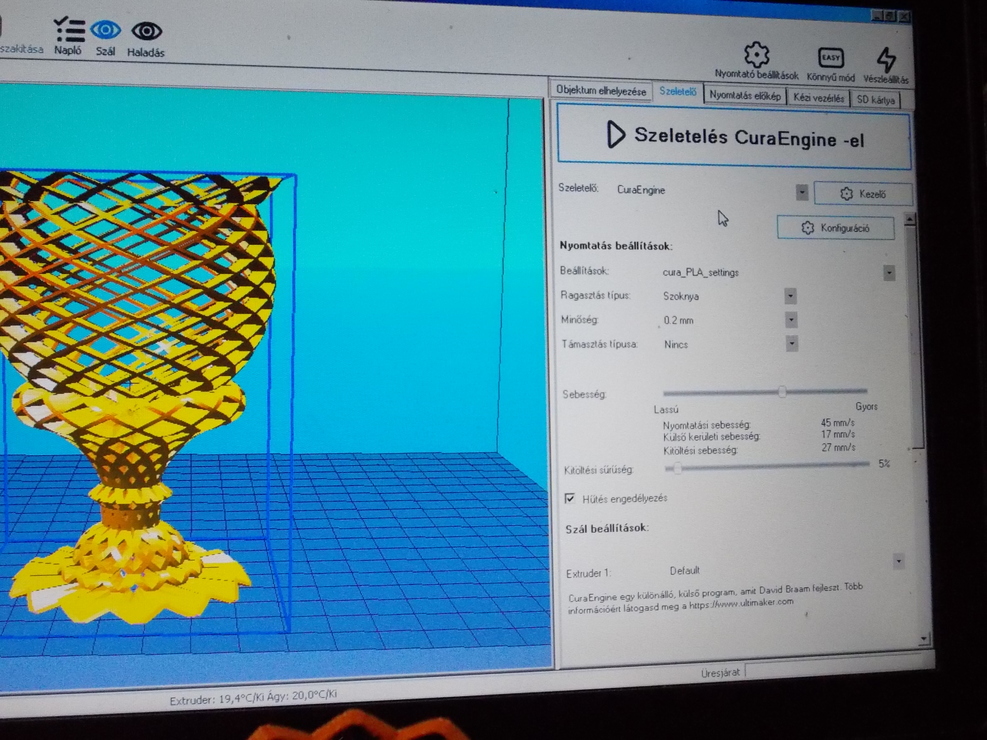Select the Kézi vezérlés tab
Image resolution: width=987 pixels, height=740 pixels.
click(x=818, y=98)
